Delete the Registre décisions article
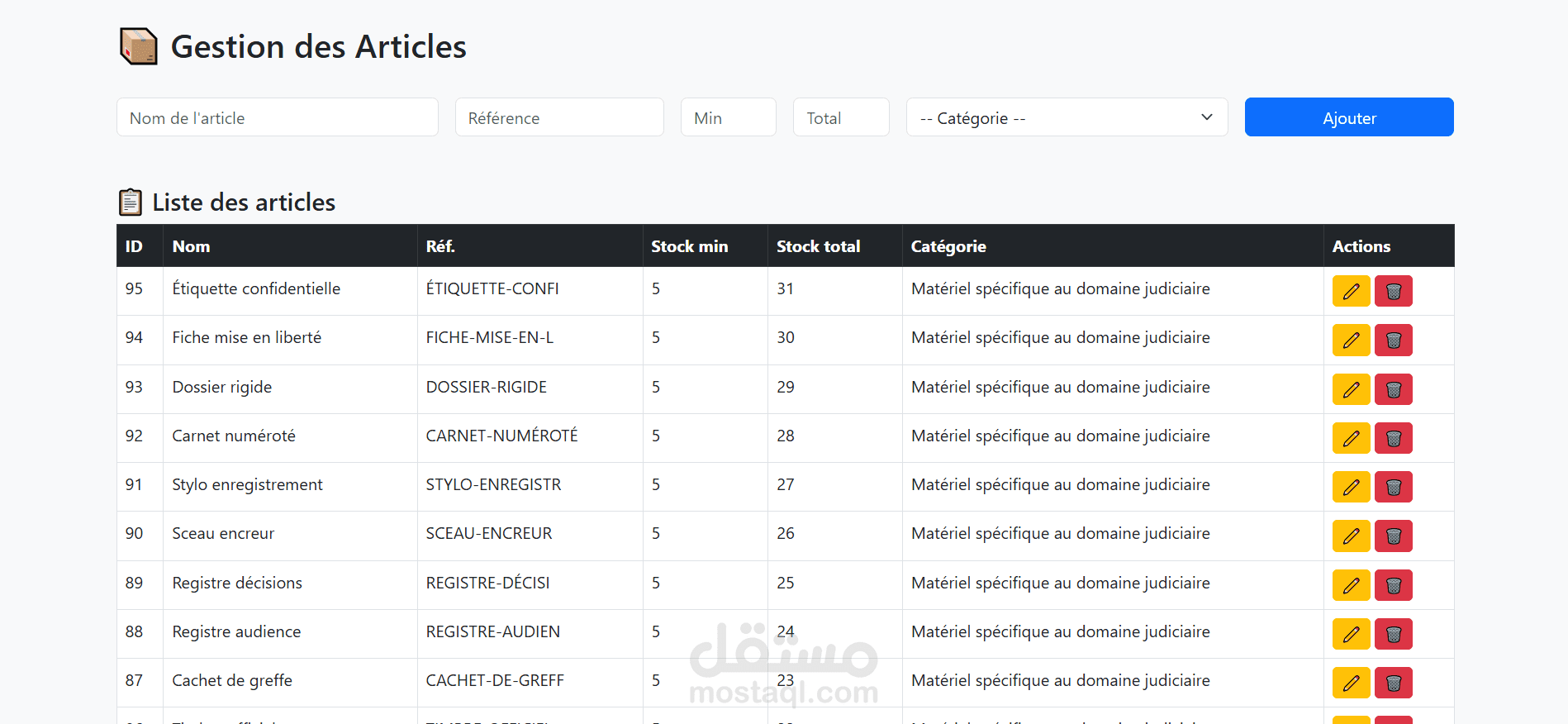The width and height of the screenshot is (1568, 724). 1393,585
